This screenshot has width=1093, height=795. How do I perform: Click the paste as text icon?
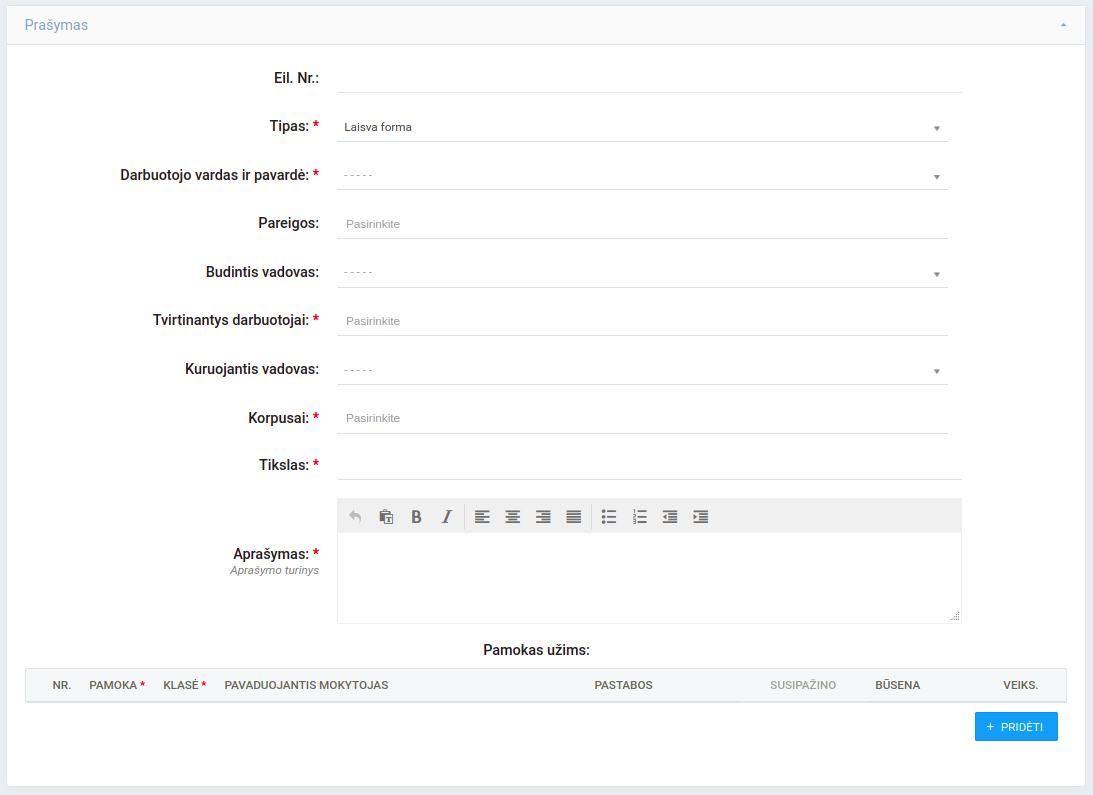386,517
